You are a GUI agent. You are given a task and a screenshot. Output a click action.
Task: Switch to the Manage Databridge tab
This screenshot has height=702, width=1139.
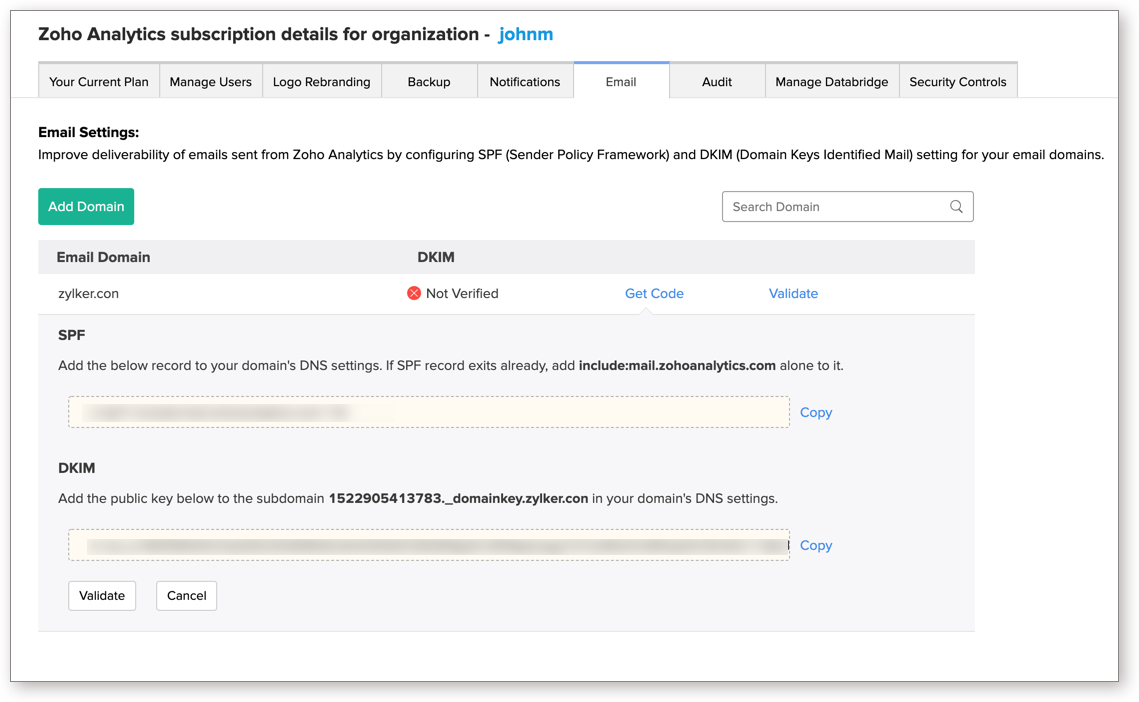pos(831,81)
